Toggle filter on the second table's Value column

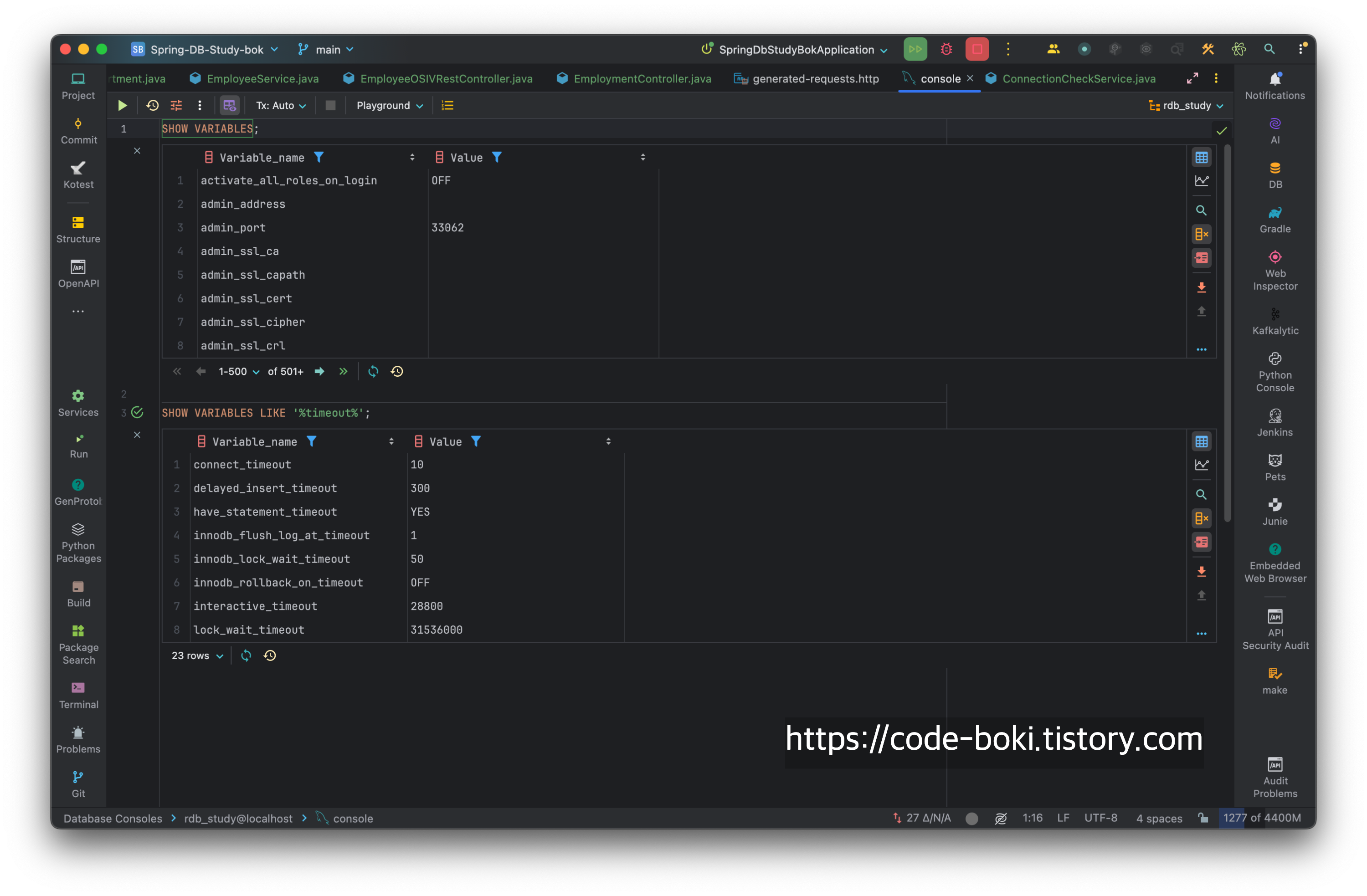(x=476, y=441)
